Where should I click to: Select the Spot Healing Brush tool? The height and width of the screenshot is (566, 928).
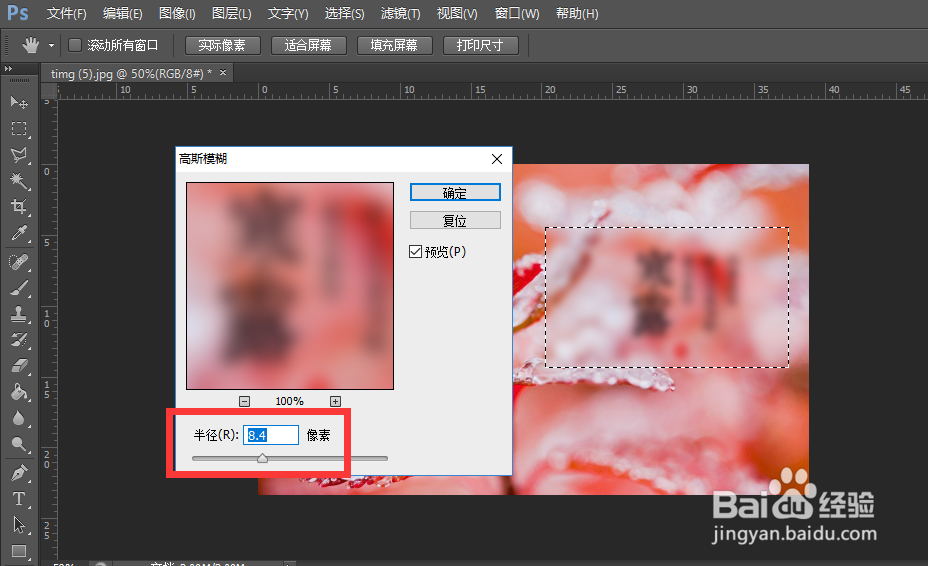point(19,262)
